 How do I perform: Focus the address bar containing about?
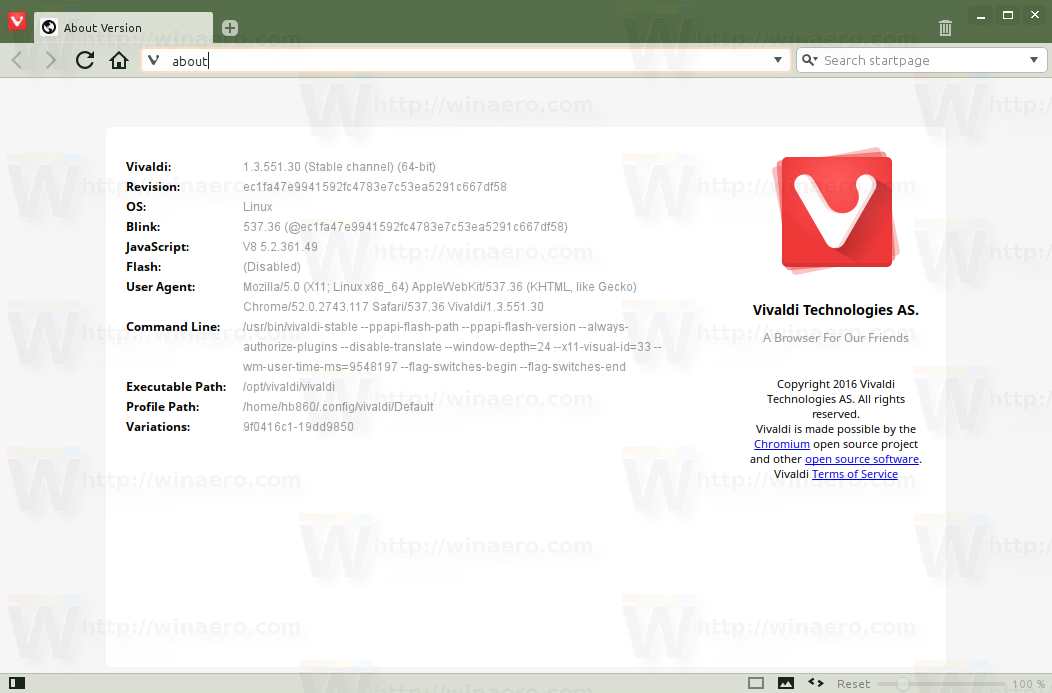point(466,60)
